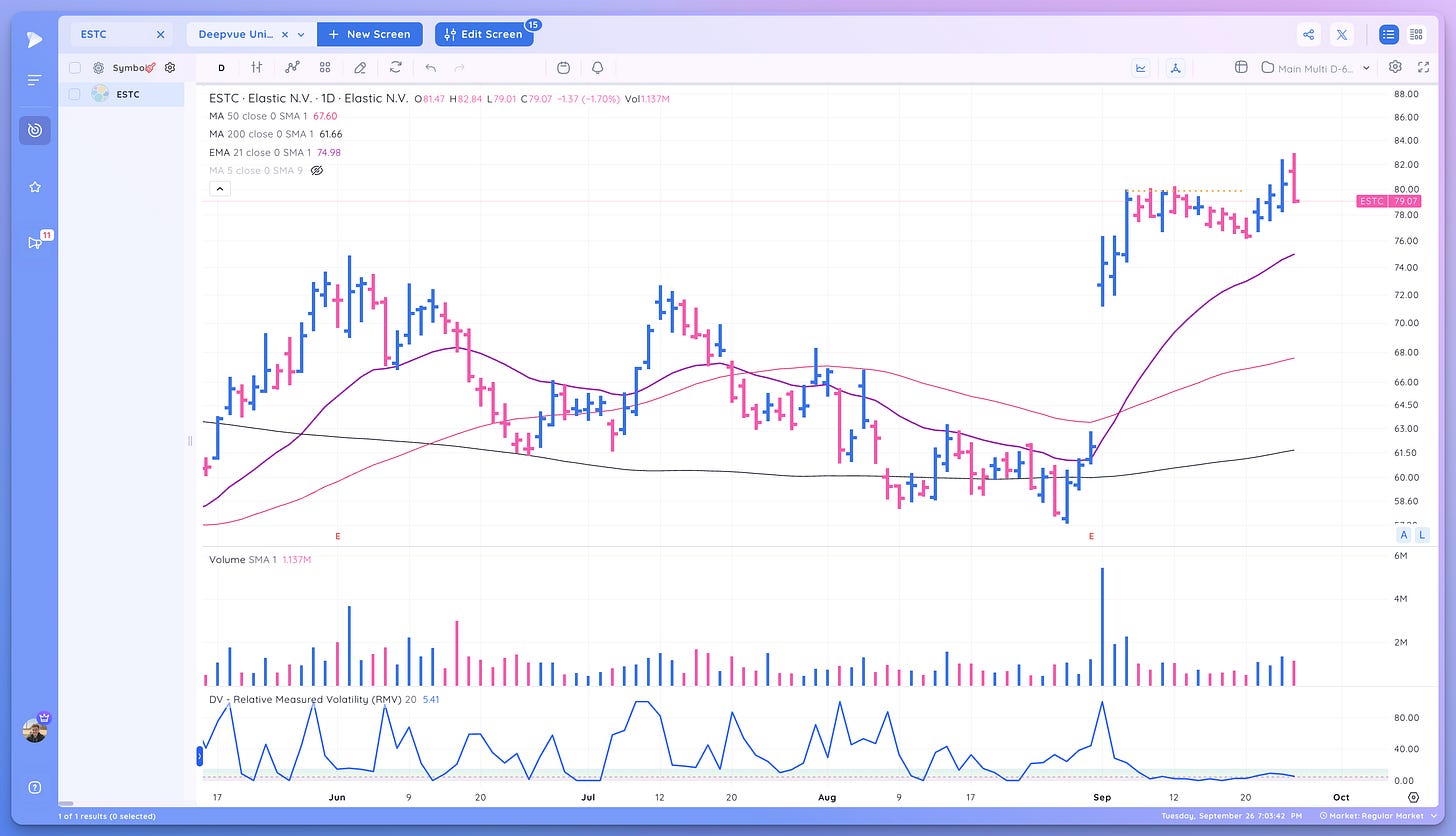The height and width of the screenshot is (836, 1456).
Task: Show the hidden MA 5 indicator eye icon
Action: (x=317, y=171)
